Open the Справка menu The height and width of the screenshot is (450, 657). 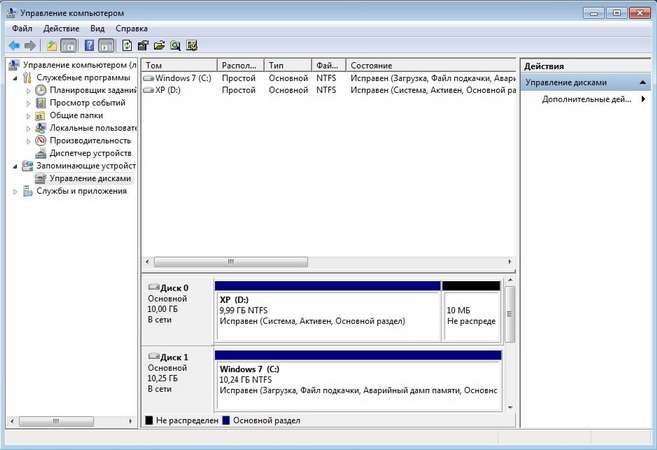[132, 28]
